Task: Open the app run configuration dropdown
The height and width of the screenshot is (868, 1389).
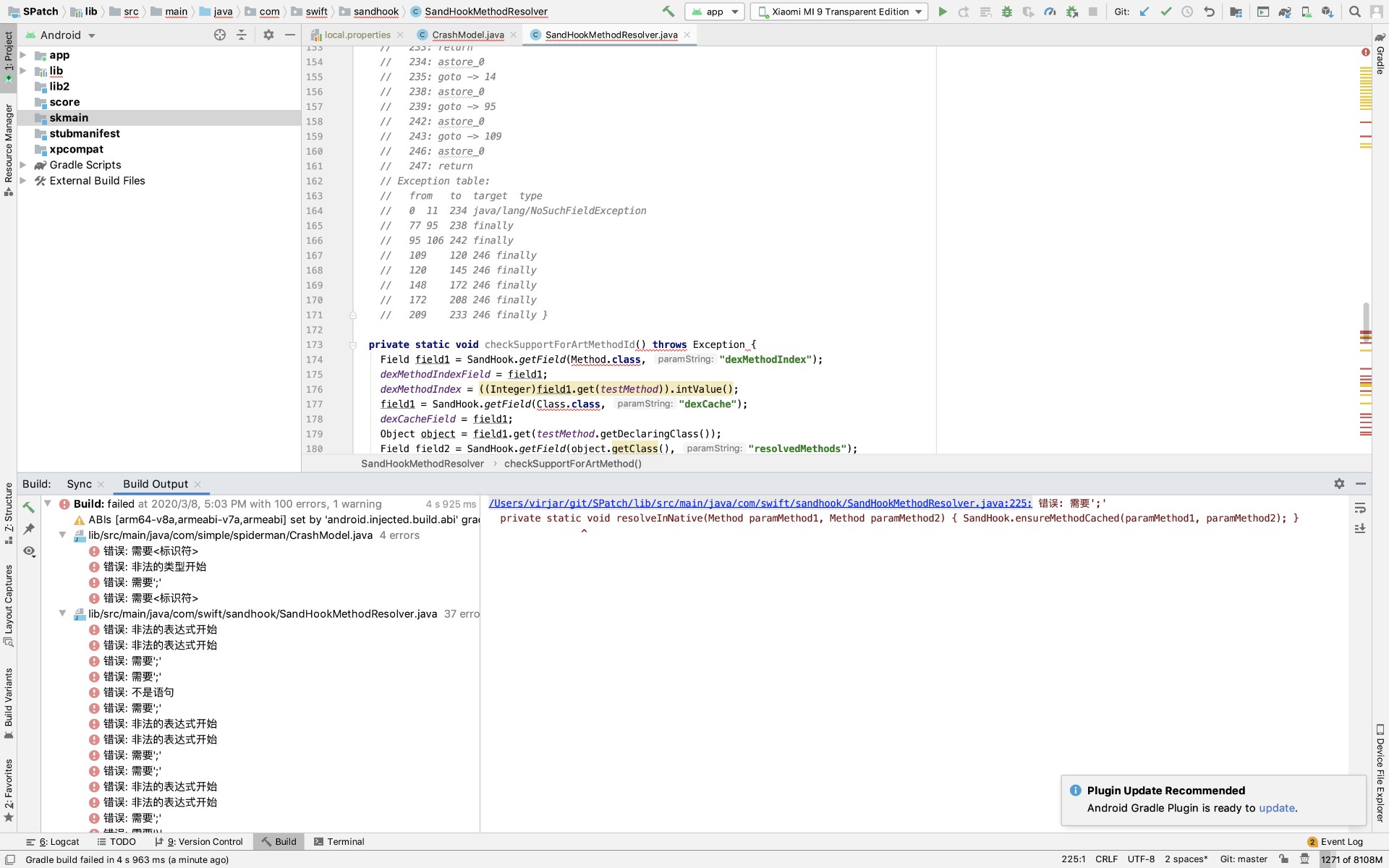Action: pyautogui.click(x=715, y=12)
